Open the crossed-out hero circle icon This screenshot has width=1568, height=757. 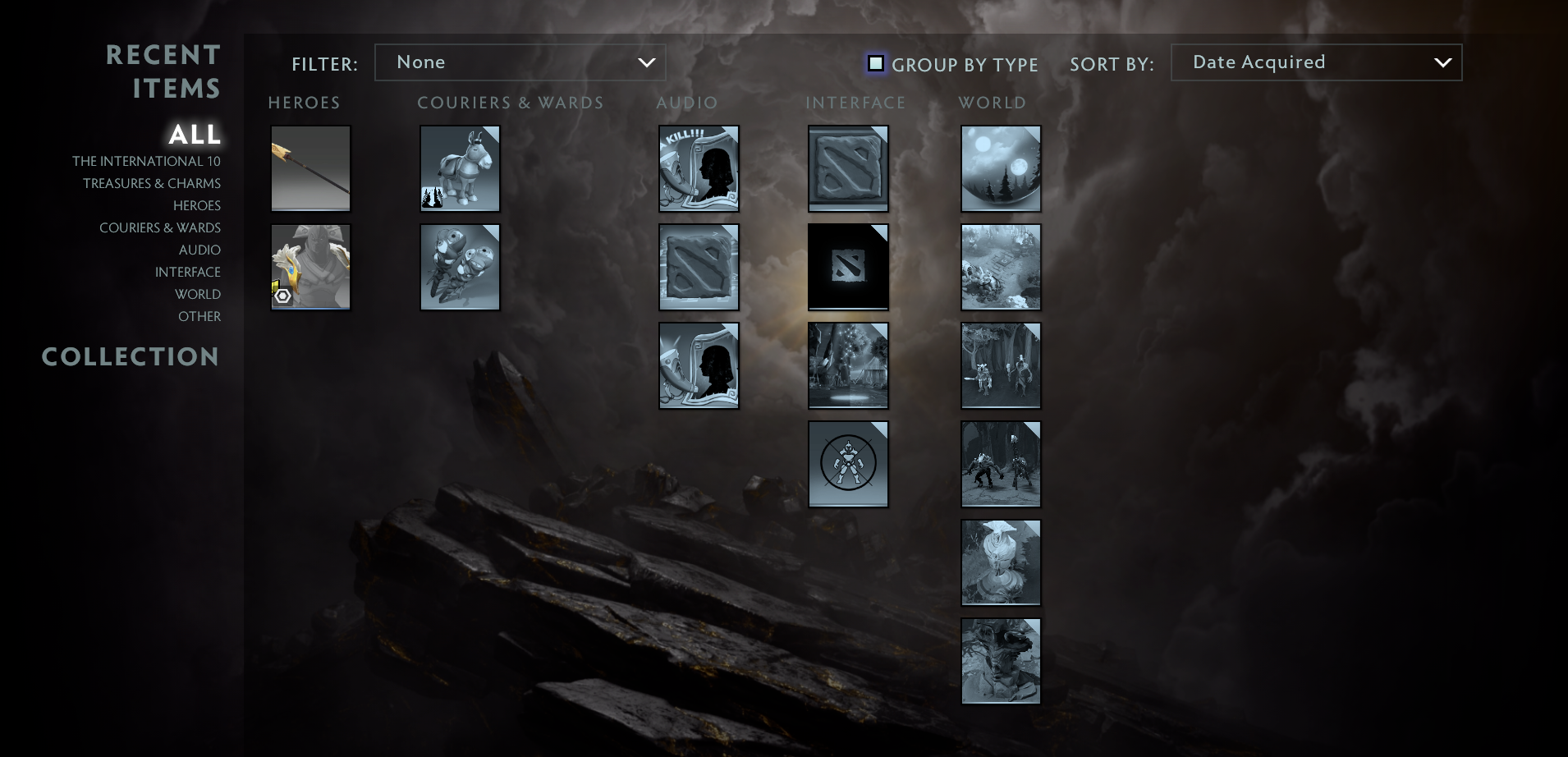point(848,464)
